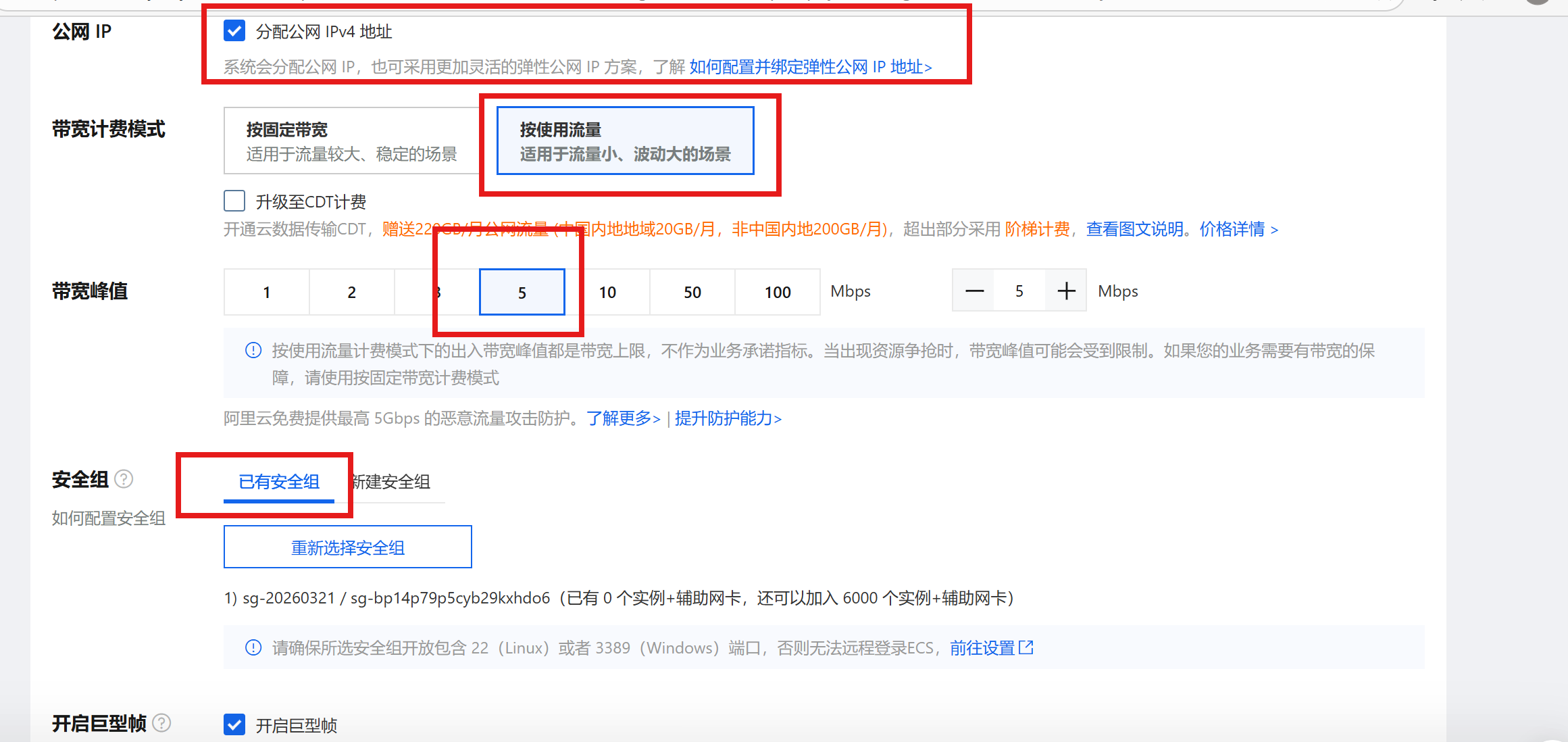Click minus button to decrease bandwidth
The image size is (1568, 742).
tap(974, 291)
